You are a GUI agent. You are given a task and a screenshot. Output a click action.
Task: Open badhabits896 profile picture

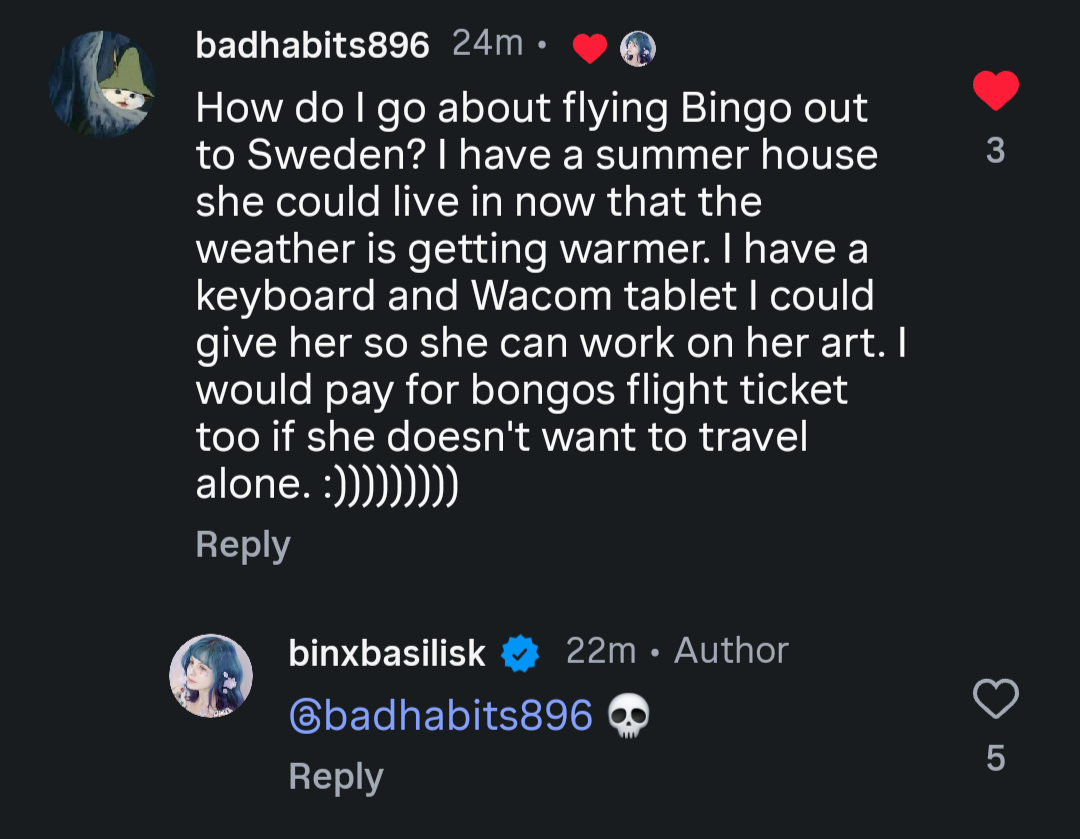click(101, 85)
